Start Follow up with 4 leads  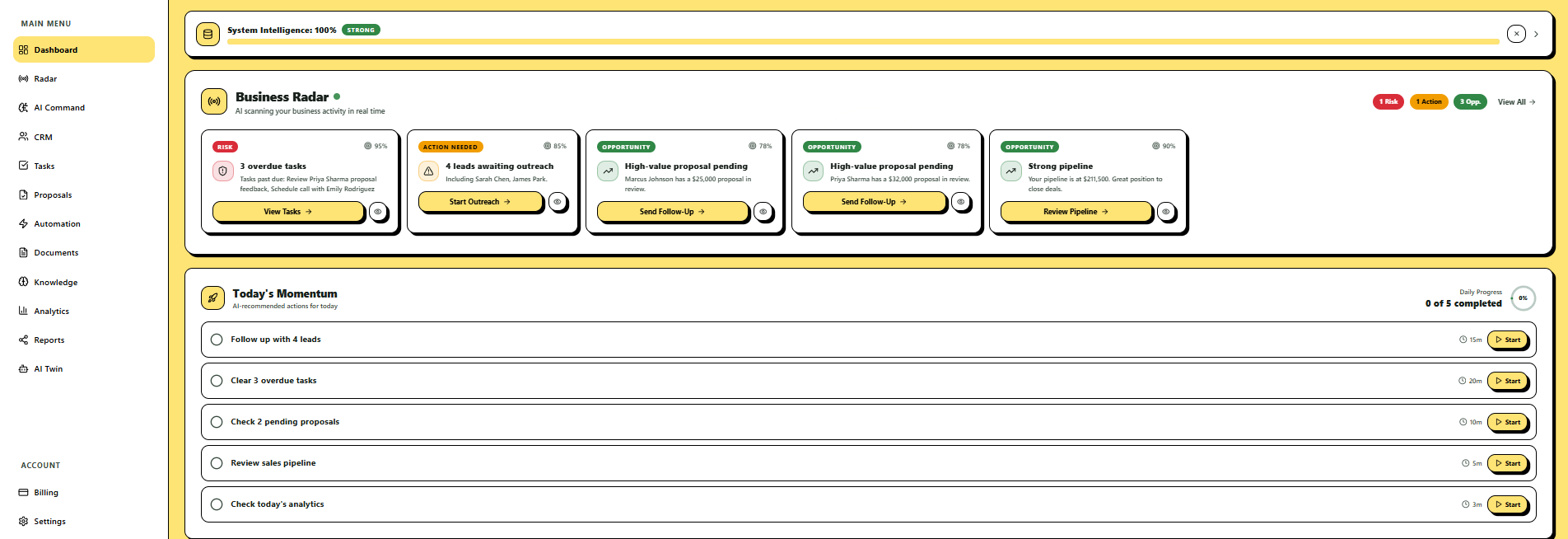point(1508,340)
